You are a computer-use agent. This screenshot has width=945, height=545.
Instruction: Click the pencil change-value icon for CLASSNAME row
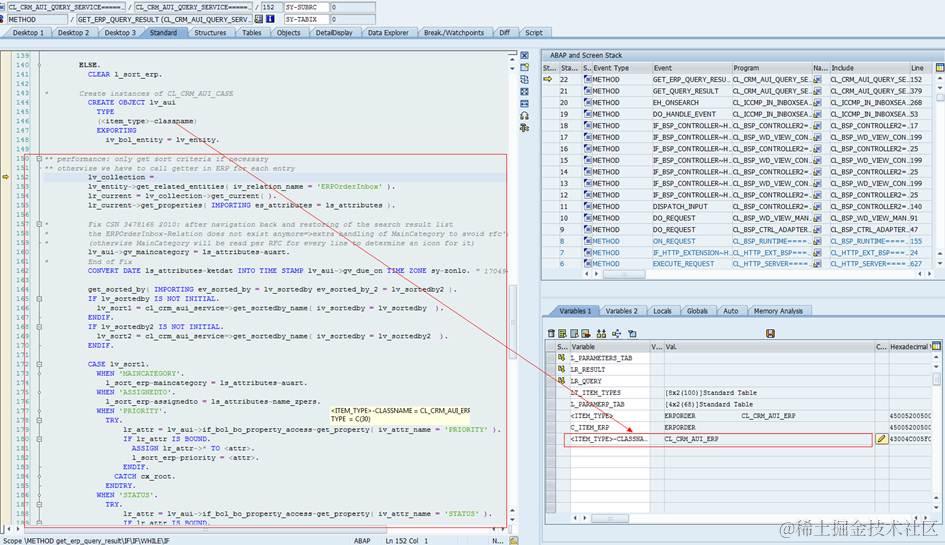tap(881, 439)
